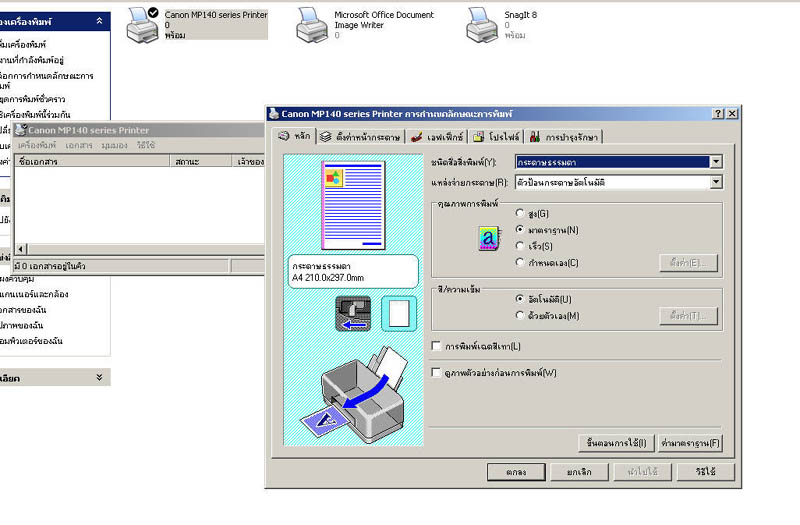Click the print quality sample 'a' icon
Image resolution: width=800 pixels, height=525 pixels.
point(489,238)
